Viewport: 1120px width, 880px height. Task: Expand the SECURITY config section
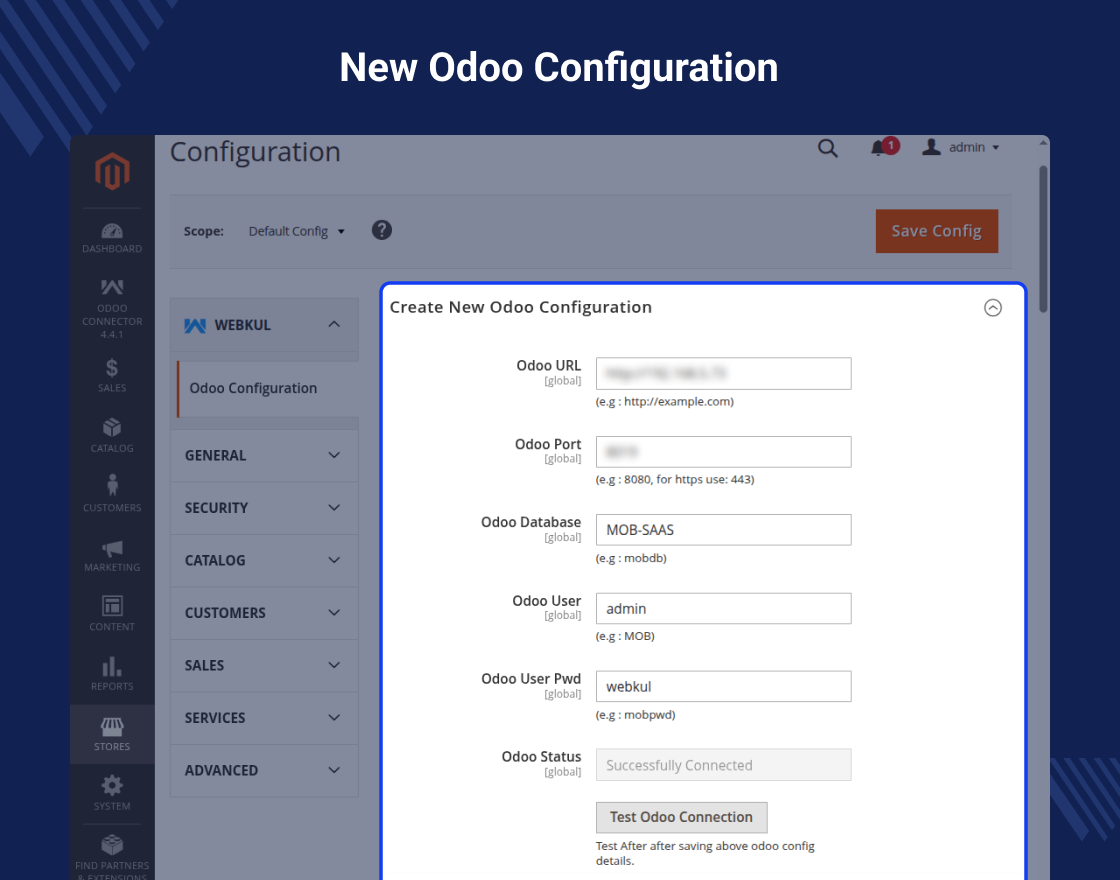point(264,508)
